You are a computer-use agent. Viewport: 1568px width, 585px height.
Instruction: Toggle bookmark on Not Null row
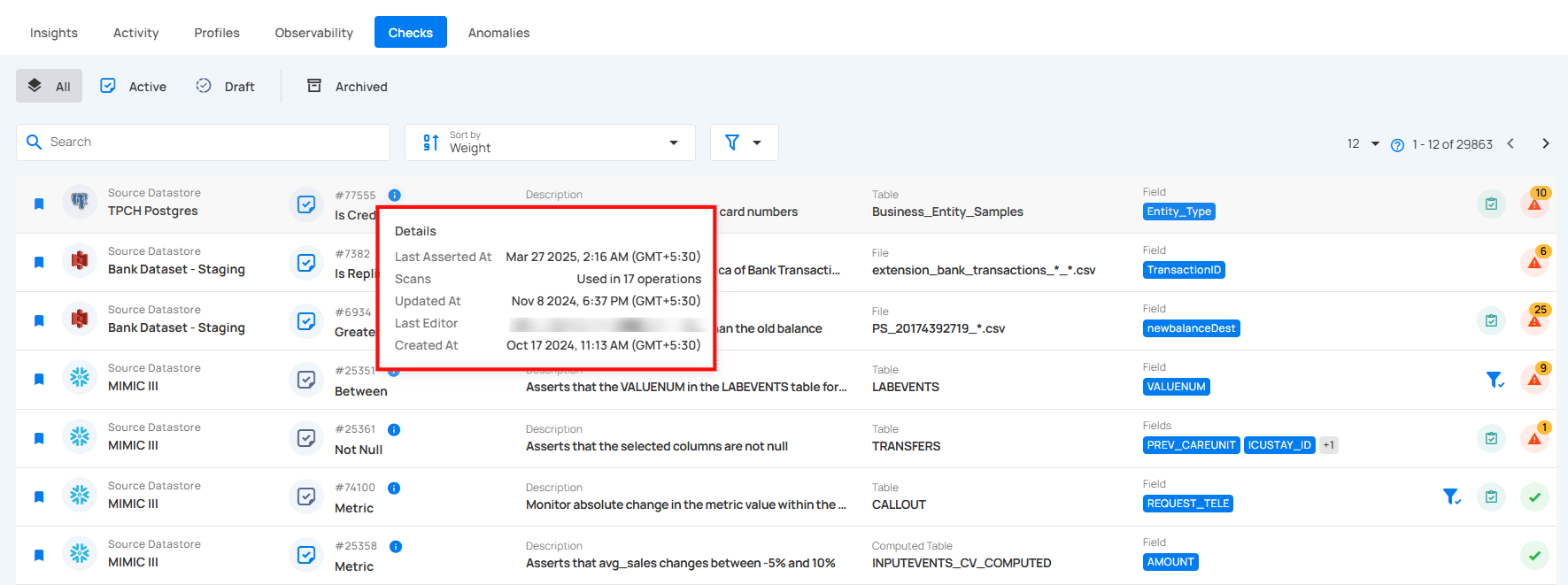pyautogui.click(x=39, y=438)
